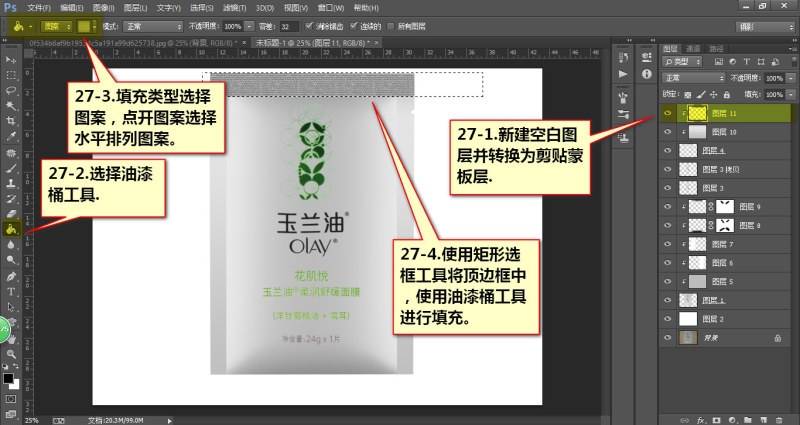The height and width of the screenshot is (425, 800).
Task: Open the 滤镜(T) menu
Action: [x=235, y=8]
